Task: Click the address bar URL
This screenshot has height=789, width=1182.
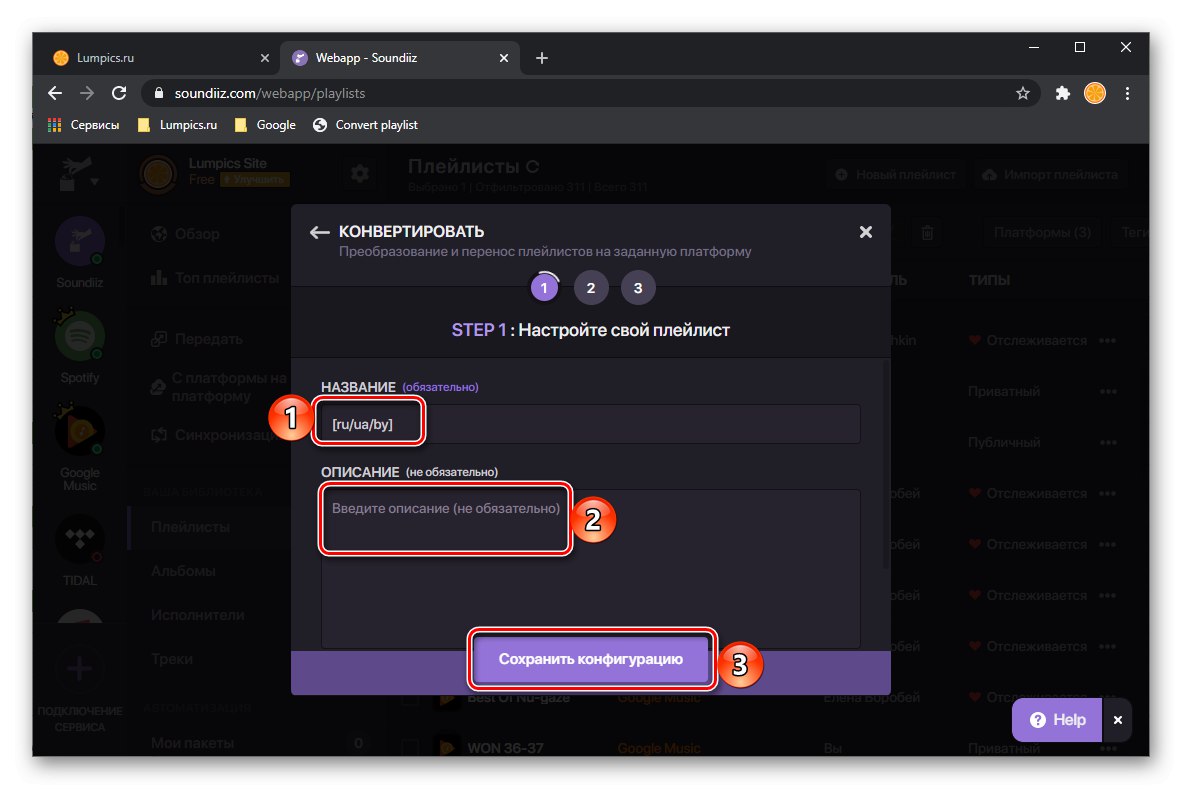Action: click(x=270, y=93)
